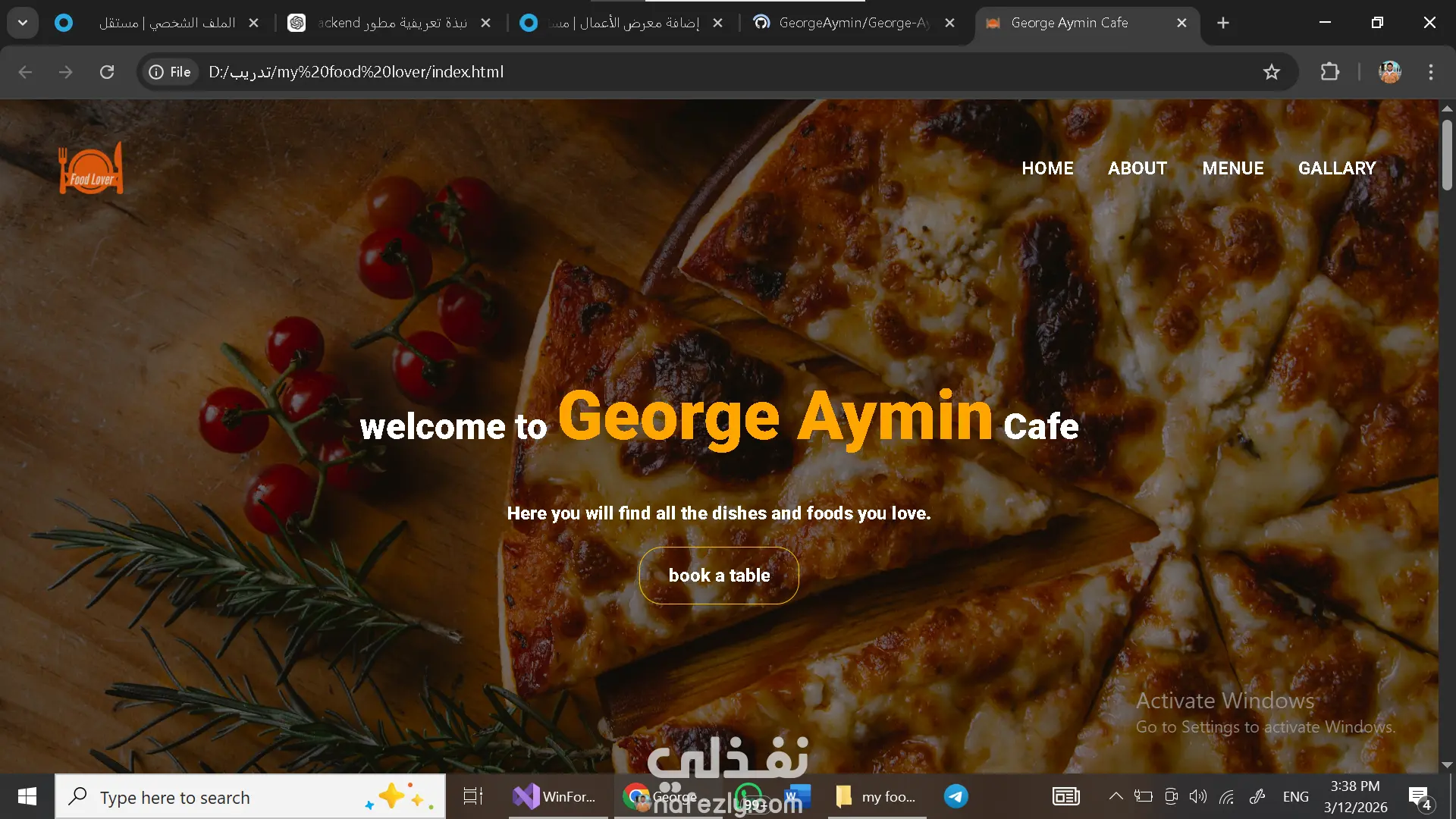Go to the GALLARY nav link

1336,168
